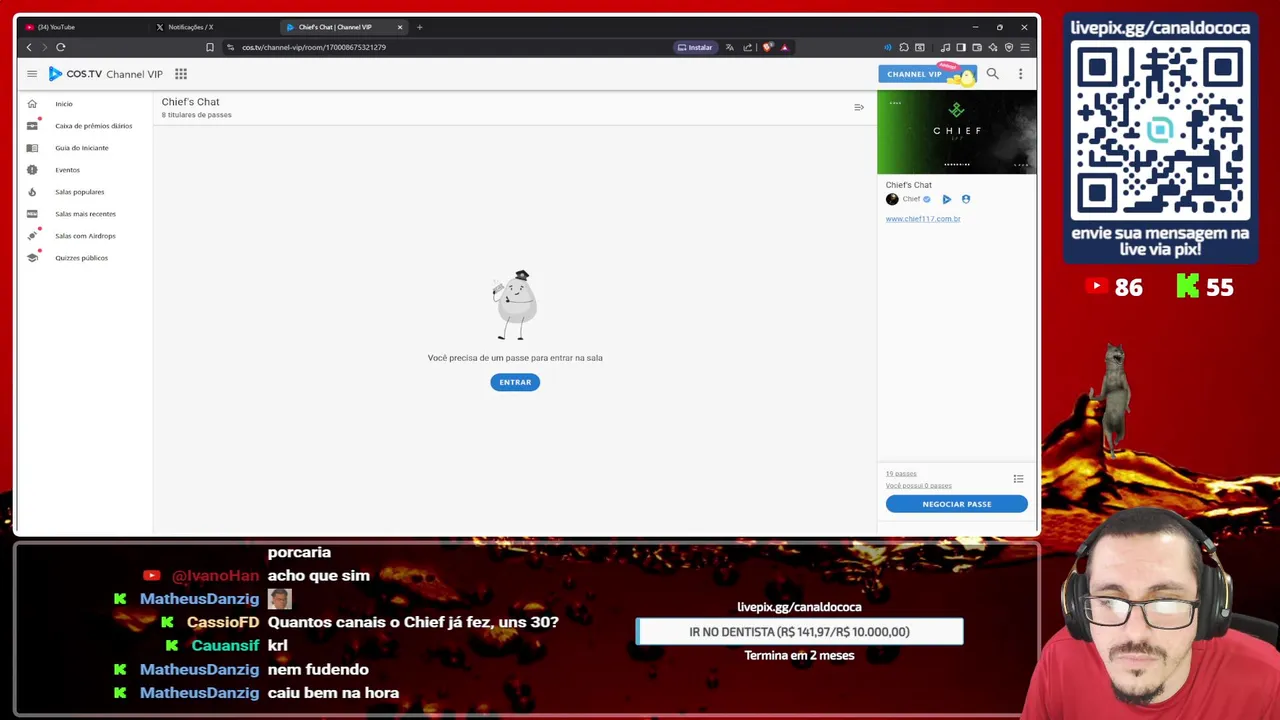Image resolution: width=1280 pixels, height=720 pixels.
Task: Click the COS.TV Channel VIP logo
Action: point(105,74)
